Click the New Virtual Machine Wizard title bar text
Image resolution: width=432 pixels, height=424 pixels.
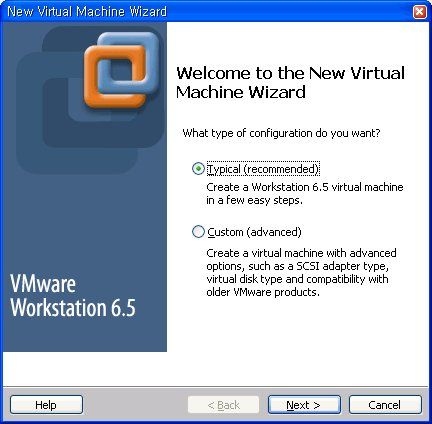(x=87, y=12)
